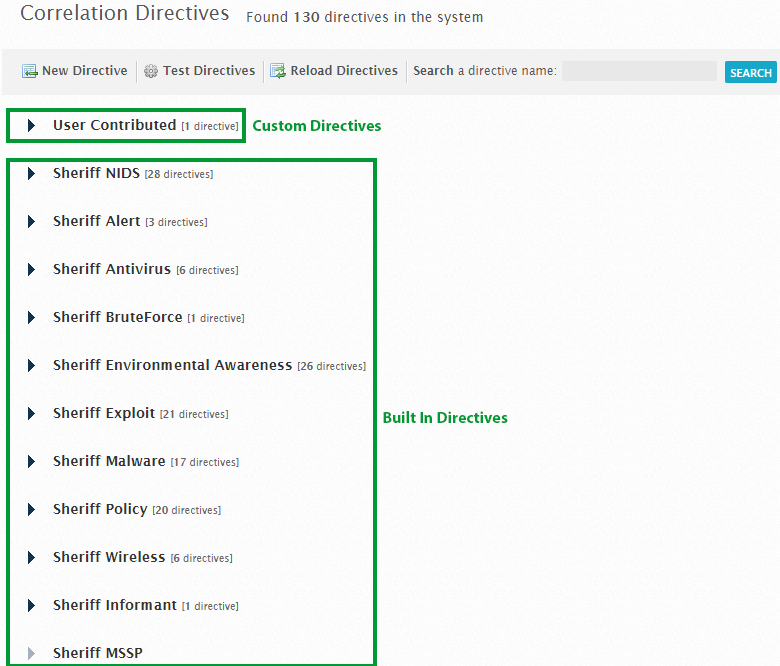The width and height of the screenshot is (780, 666).
Task: Select Sheriff Environmental Awareness category name
Action: tap(173, 365)
